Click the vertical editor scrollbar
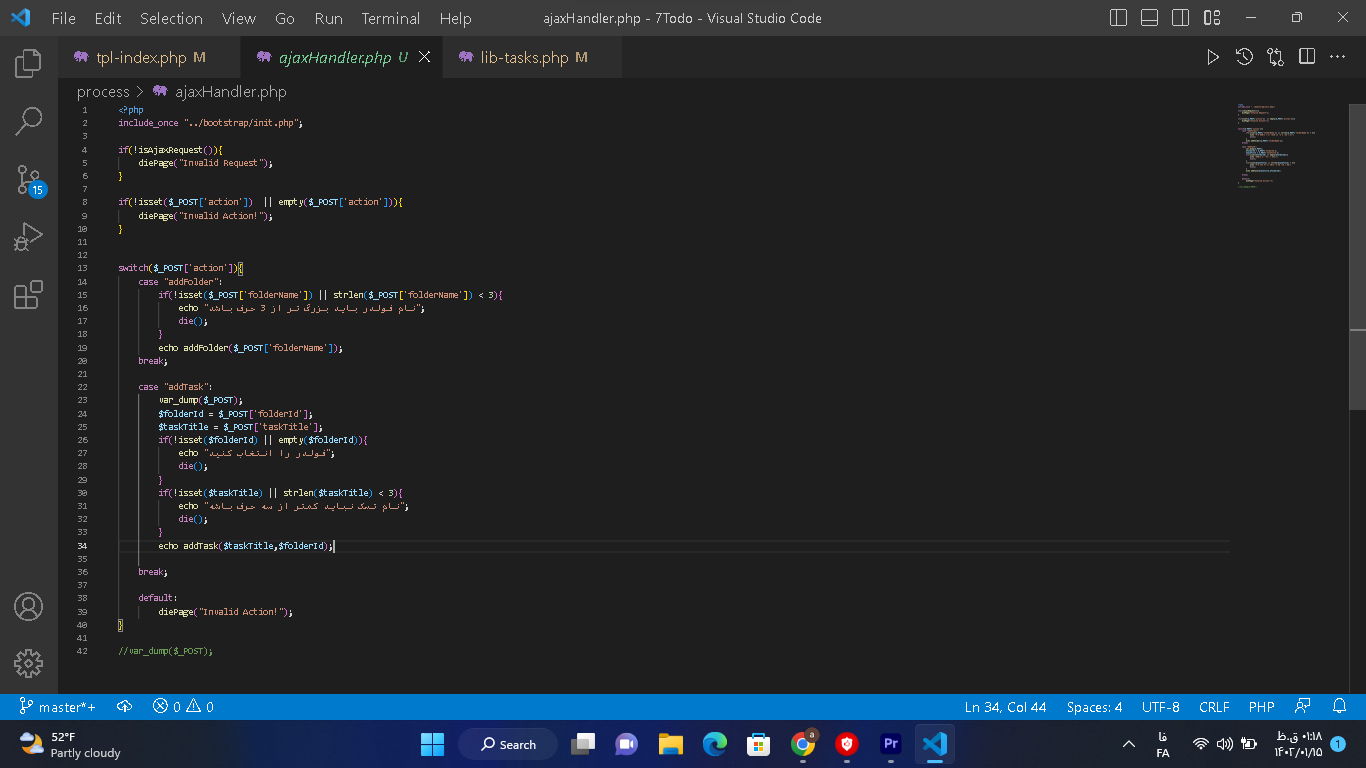 click(1357, 255)
